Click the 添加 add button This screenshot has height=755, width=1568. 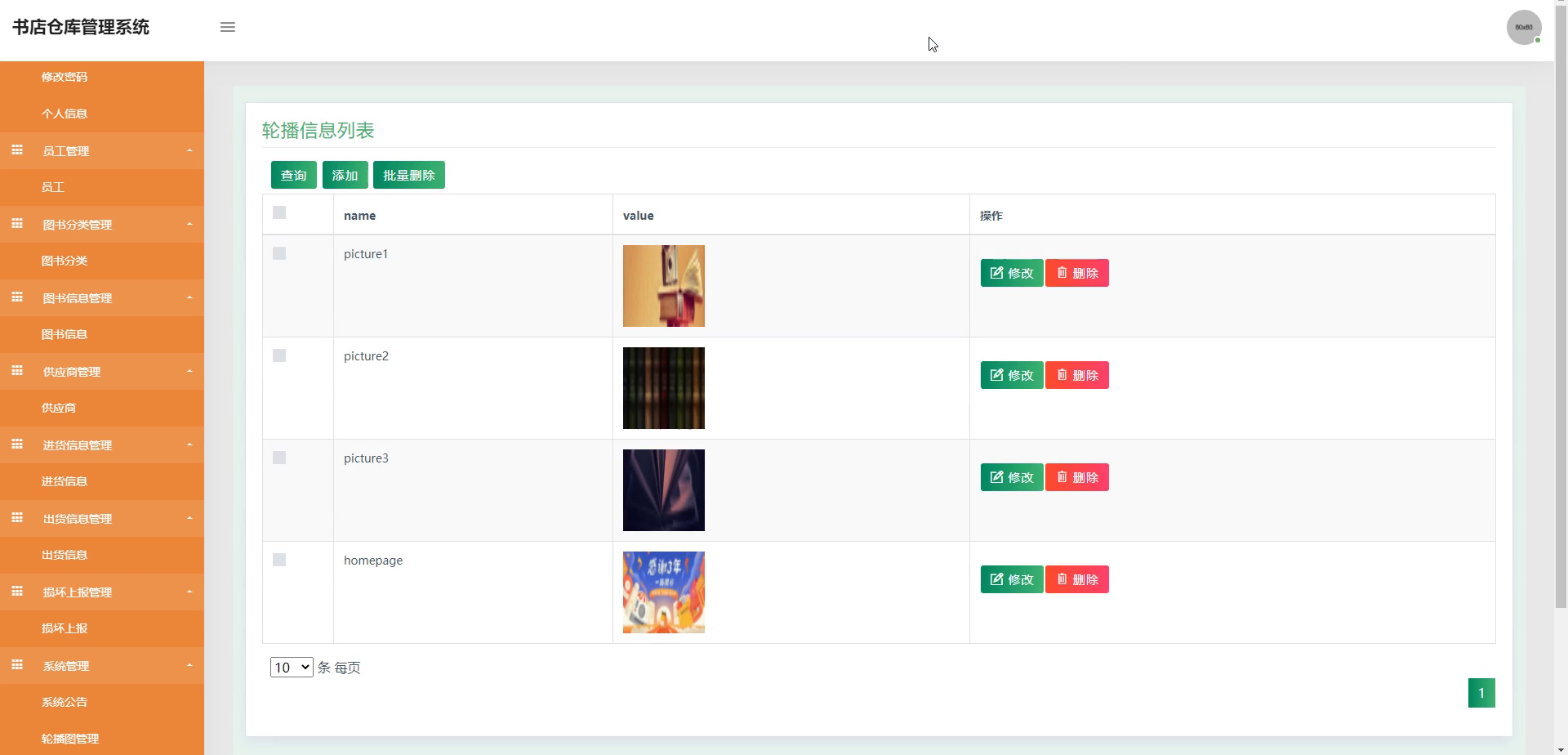pos(345,175)
